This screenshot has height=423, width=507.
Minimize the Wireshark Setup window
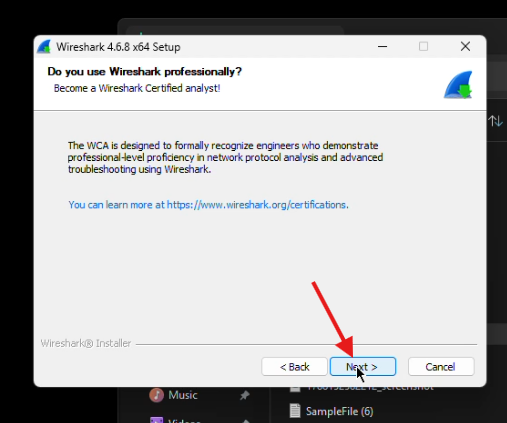click(x=382, y=46)
